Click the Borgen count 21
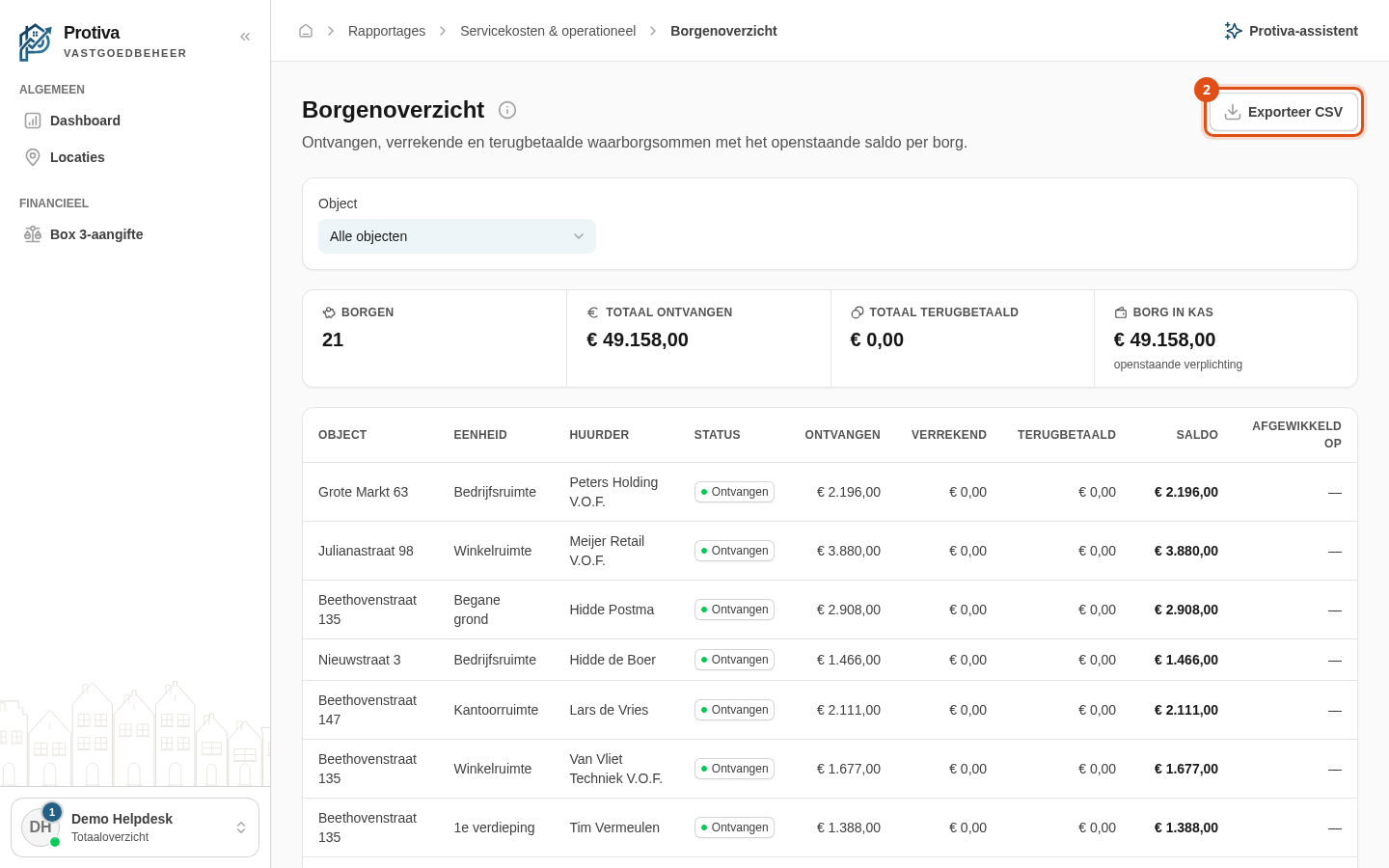 pyautogui.click(x=333, y=339)
